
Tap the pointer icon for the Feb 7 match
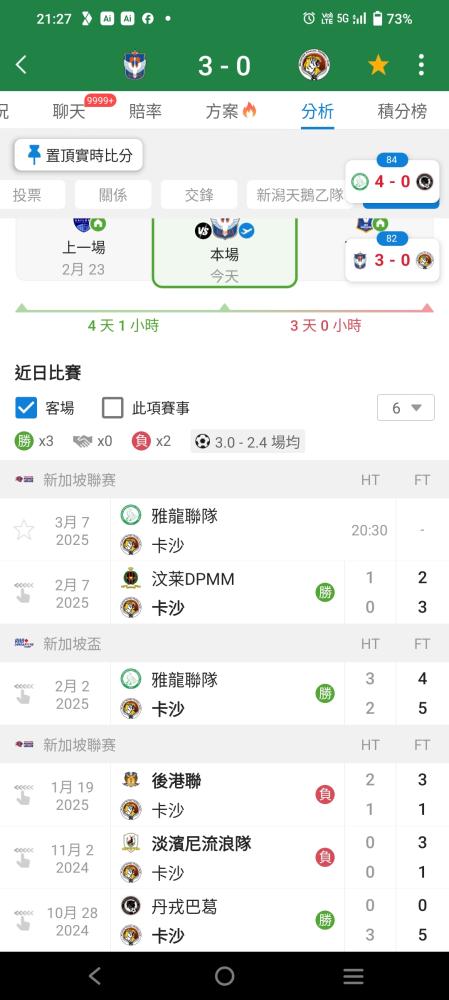[24, 592]
